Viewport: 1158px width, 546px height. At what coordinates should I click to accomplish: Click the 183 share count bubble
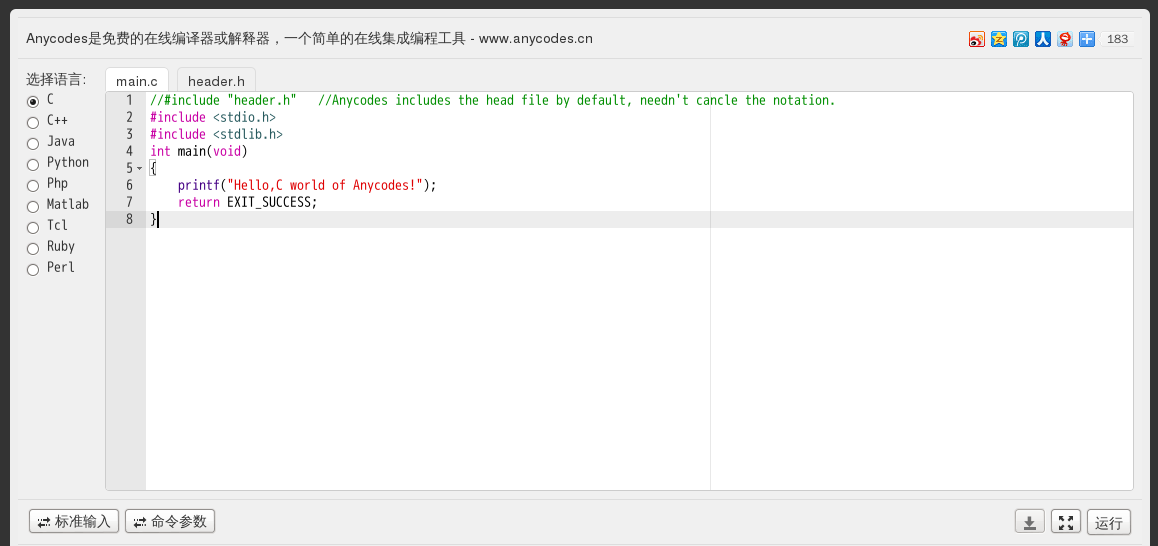coord(1117,39)
